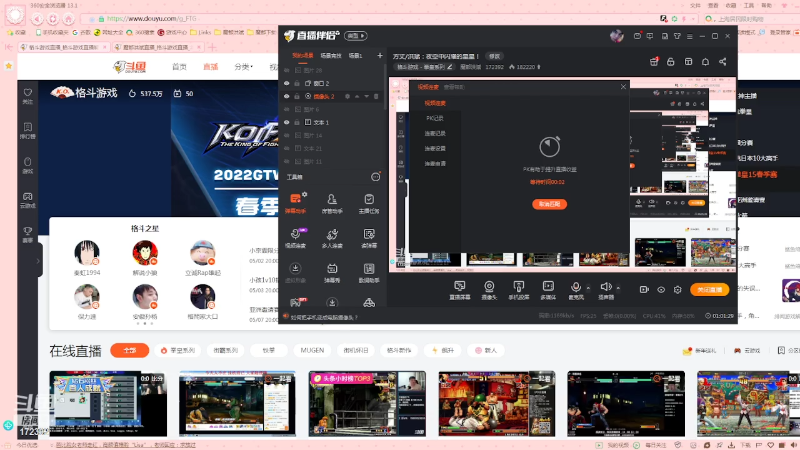Open settings gear beside 关闭直播 button

coord(678,289)
